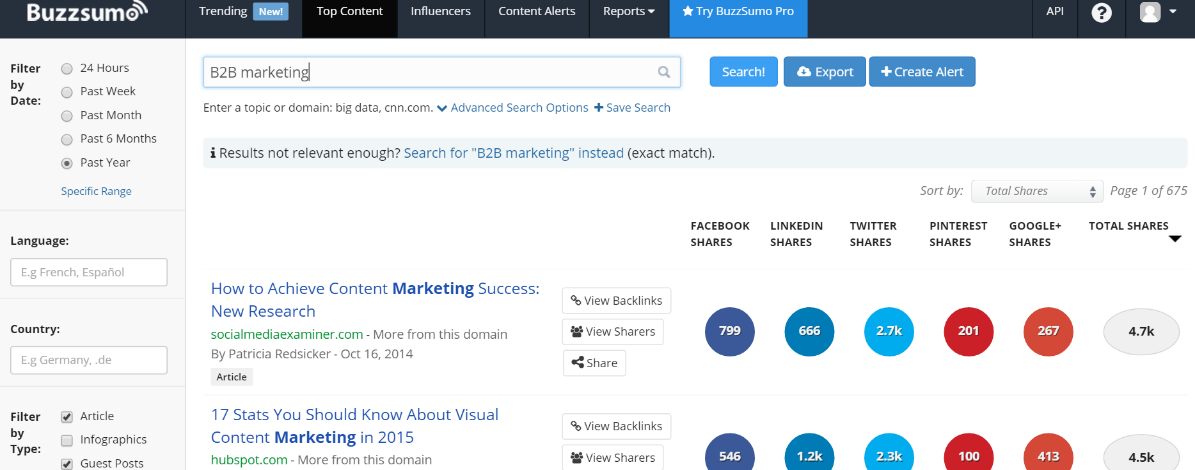
Task: Click Twitter shares circle showing 2.7k
Action: 889,331
